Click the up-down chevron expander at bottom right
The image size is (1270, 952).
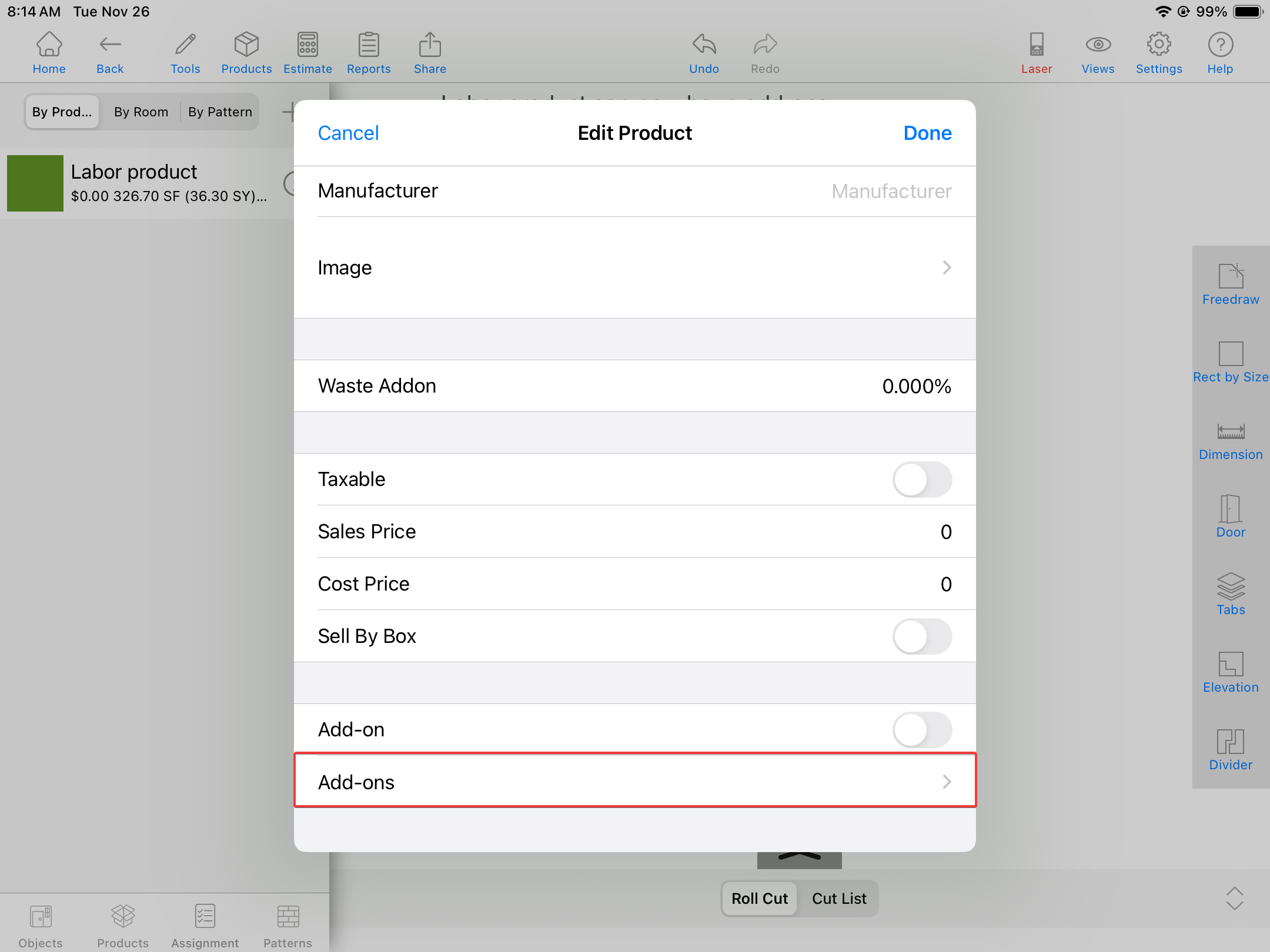1234,899
